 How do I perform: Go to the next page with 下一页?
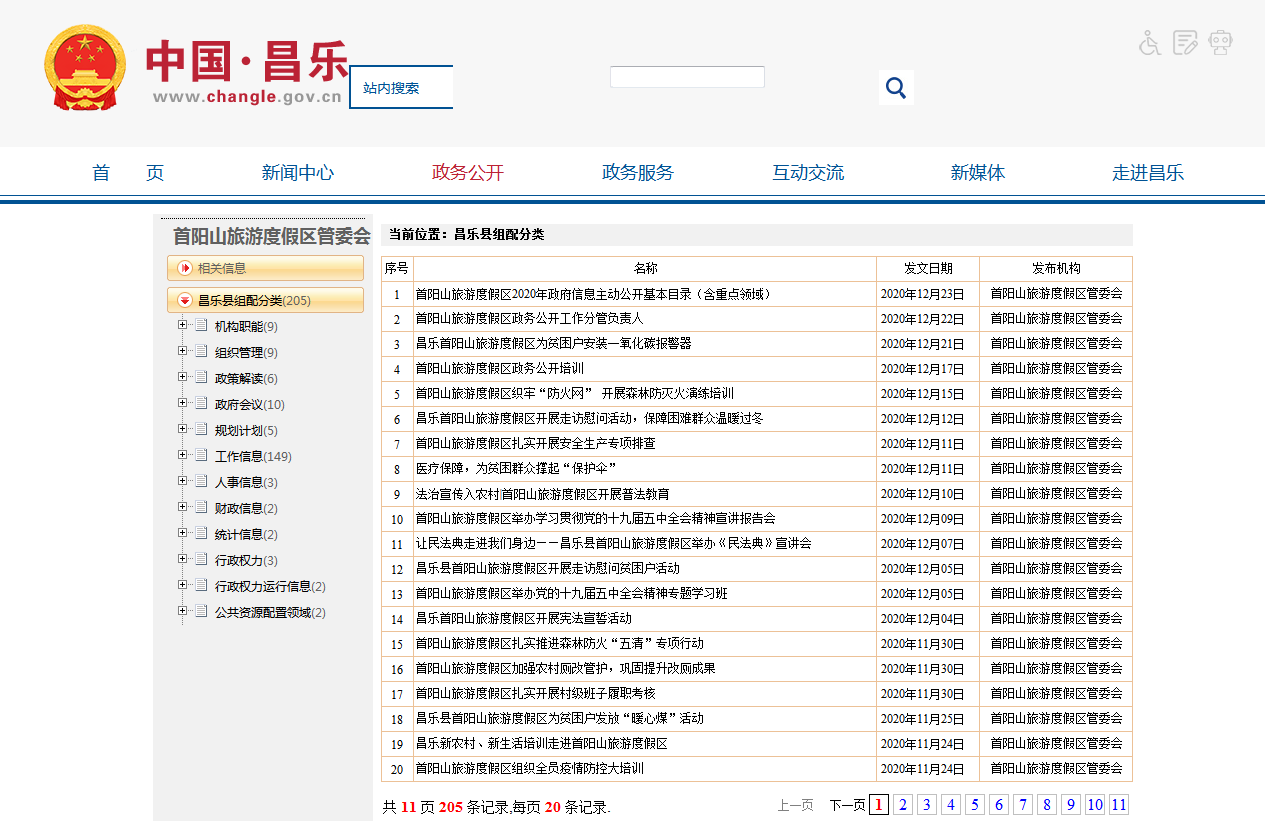(846, 806)
